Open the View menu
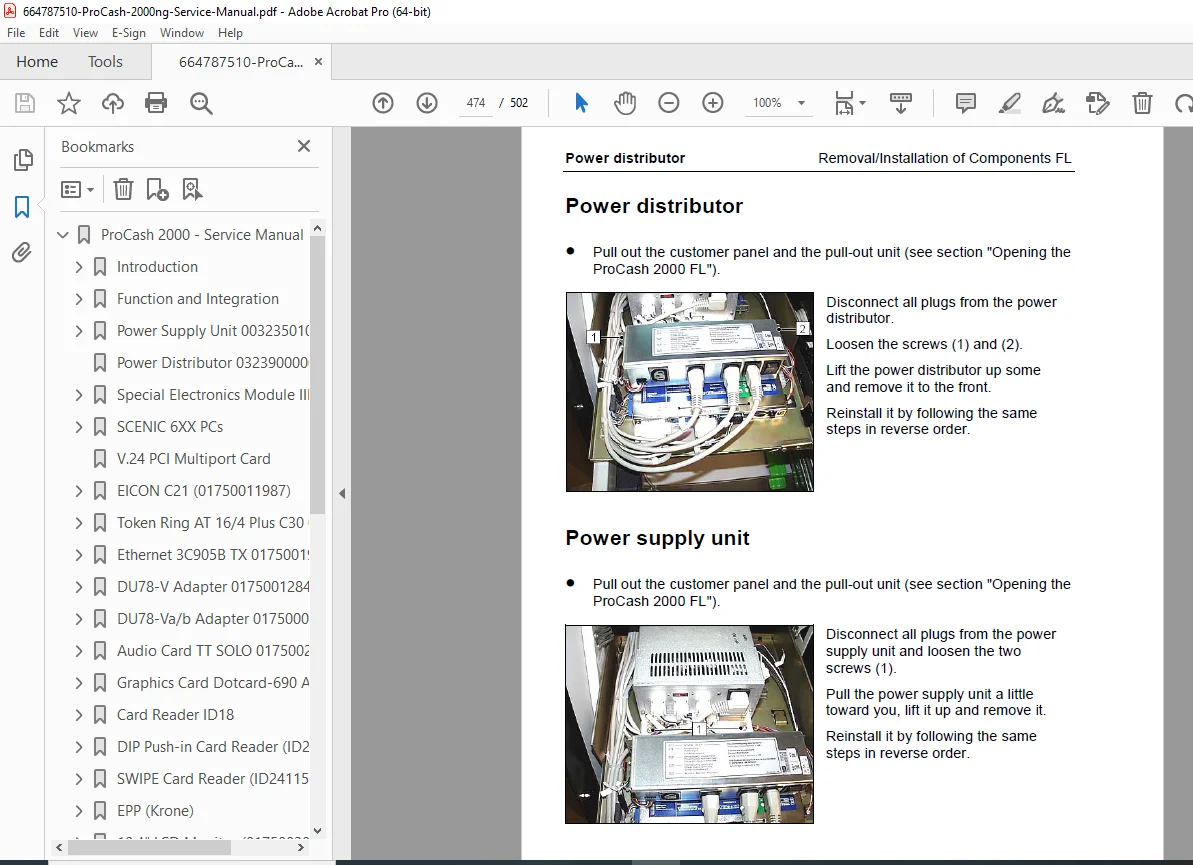 point(85,33)
